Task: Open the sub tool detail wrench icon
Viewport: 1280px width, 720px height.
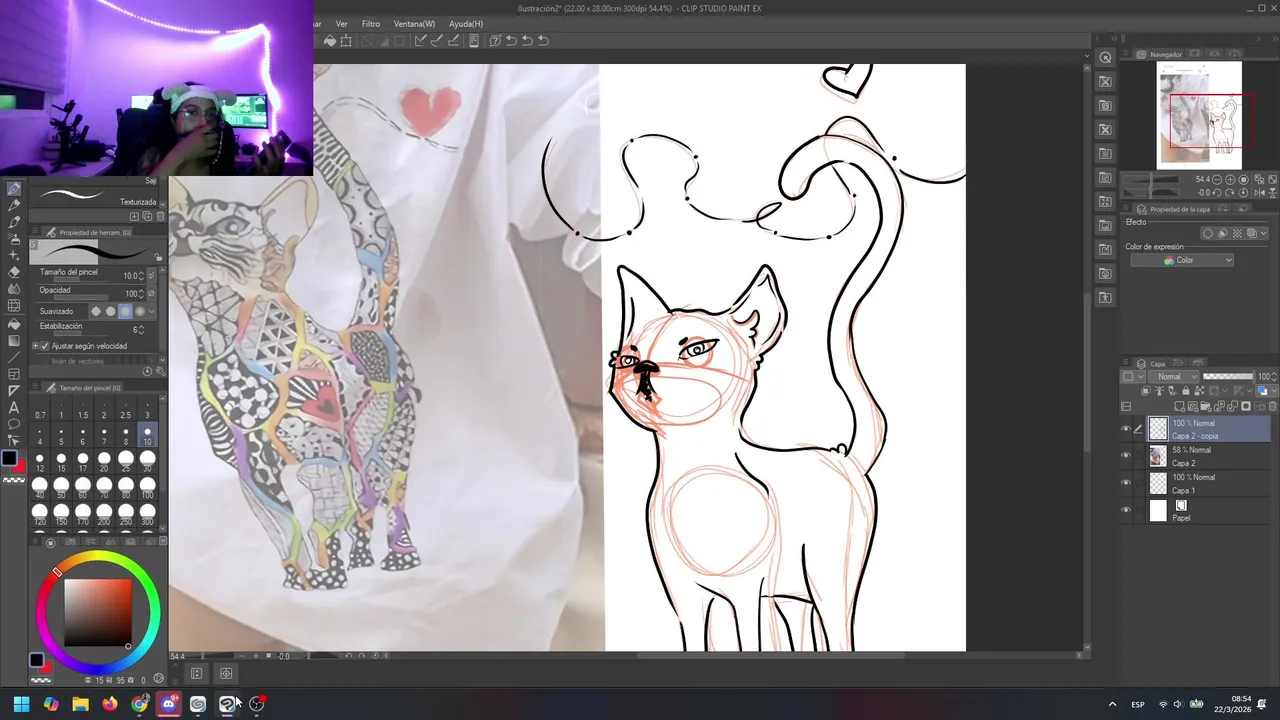Action: click(x=160, y=371)
